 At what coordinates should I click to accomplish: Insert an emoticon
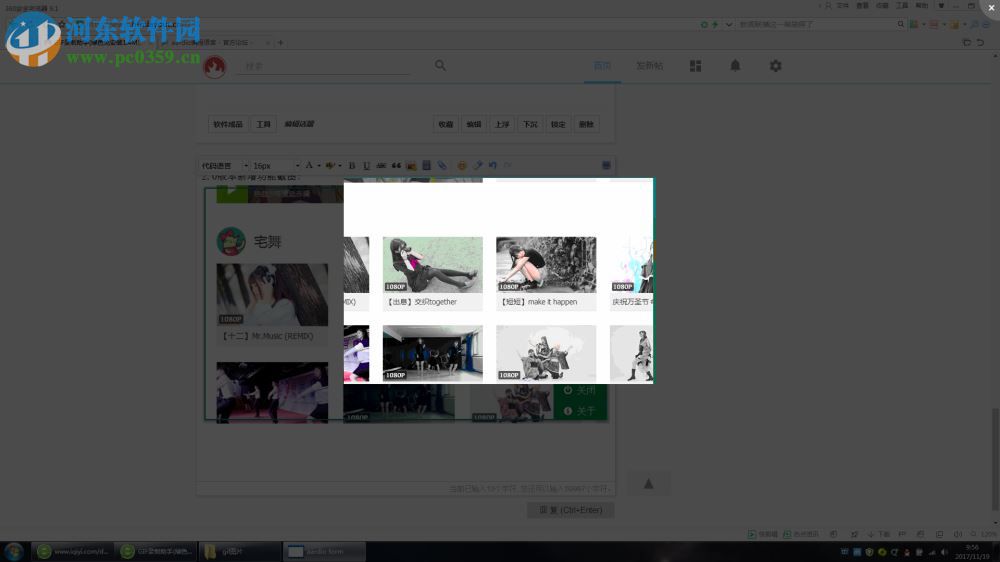pyautogui.click(x=462, y=165)
